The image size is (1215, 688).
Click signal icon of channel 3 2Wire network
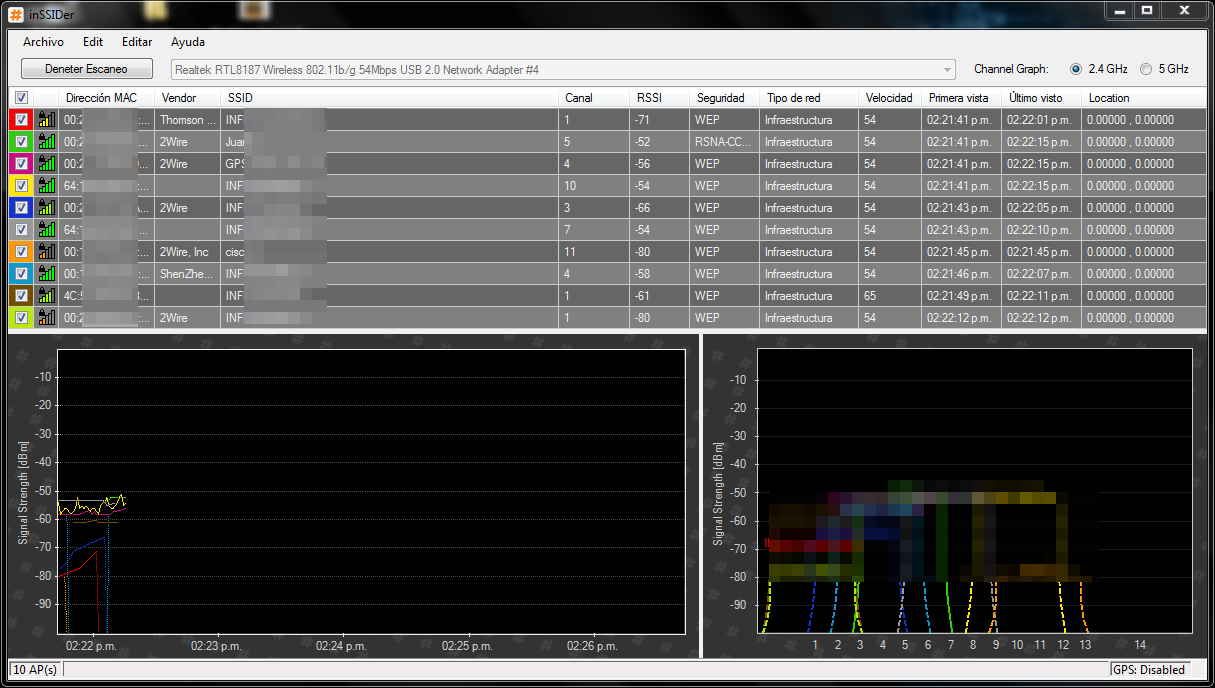coord(46,208)
